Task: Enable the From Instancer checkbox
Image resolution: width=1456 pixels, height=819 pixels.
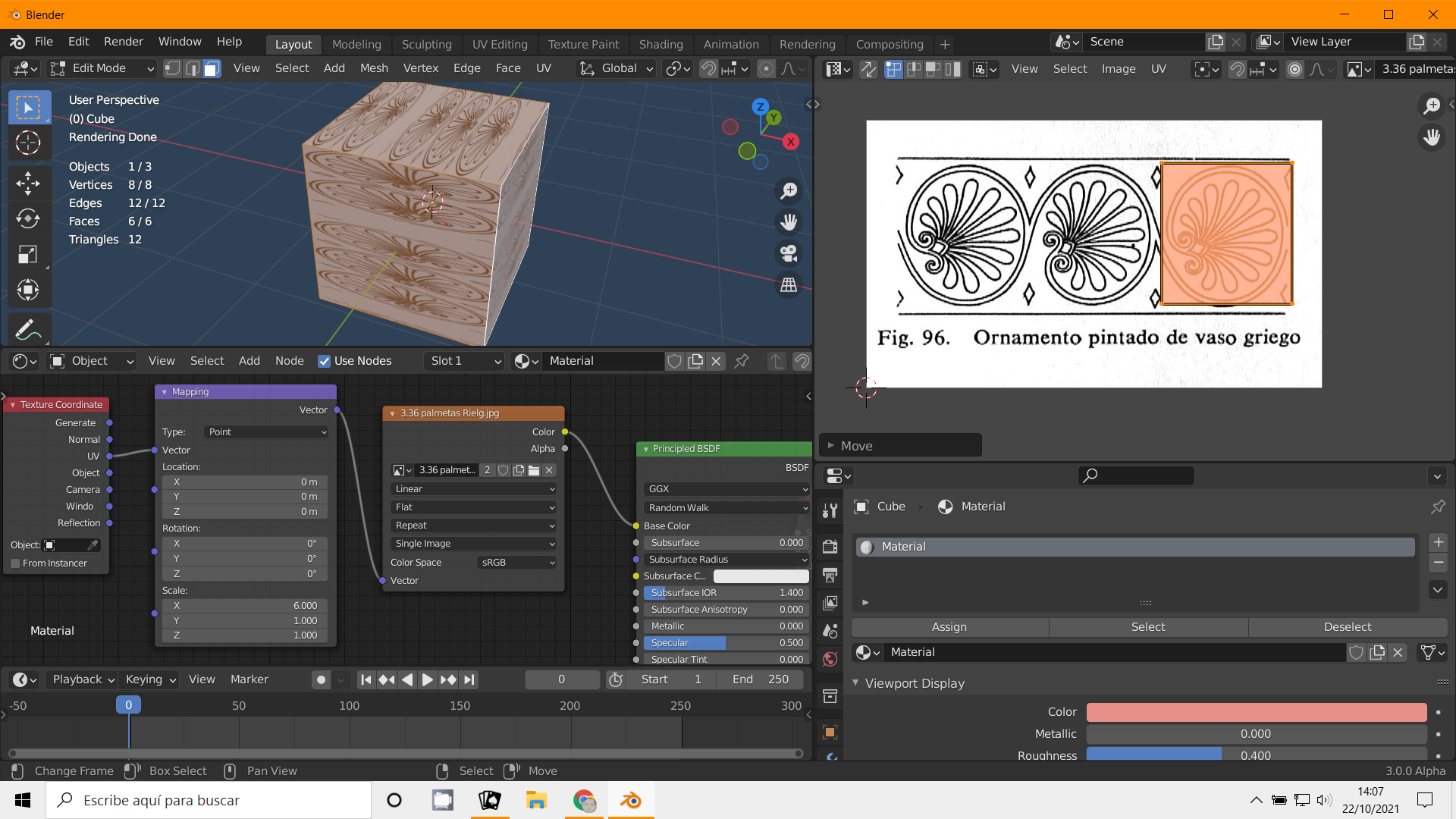Action: [x=15, y=563]
